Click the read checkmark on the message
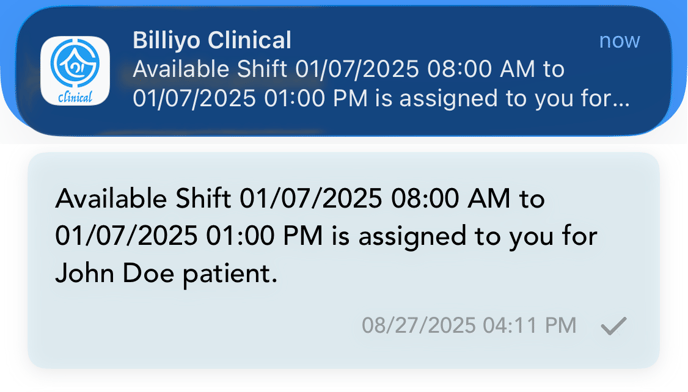The width and height of the screenshot is (688, 392). pyautogui.click(x=614, y=326)
